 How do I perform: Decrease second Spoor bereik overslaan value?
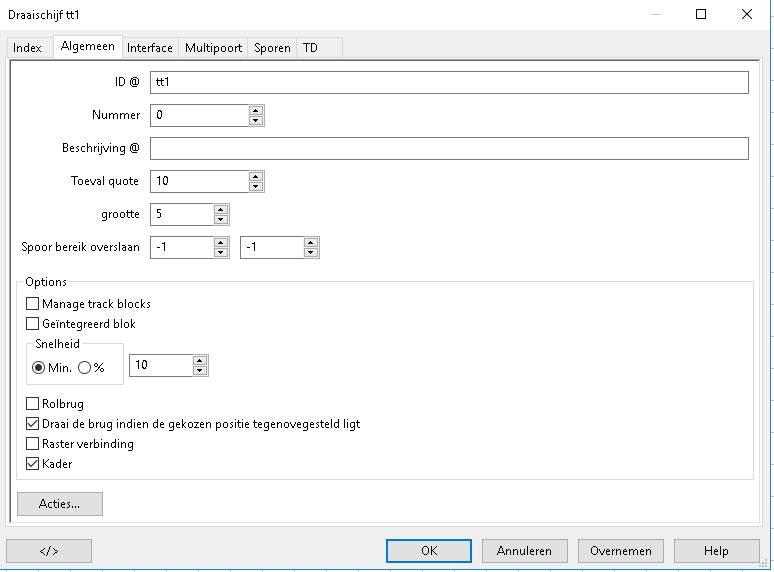(x=311, y=253)
